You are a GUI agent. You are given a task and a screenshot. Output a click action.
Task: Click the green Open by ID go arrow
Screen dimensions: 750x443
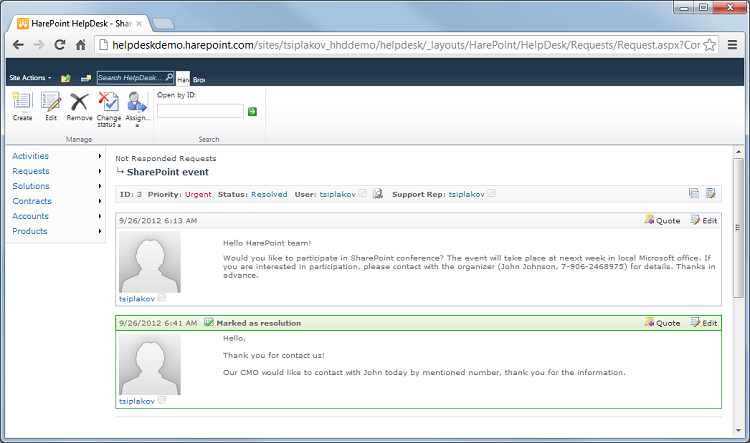pyautogui.click(x=253, y=111)
